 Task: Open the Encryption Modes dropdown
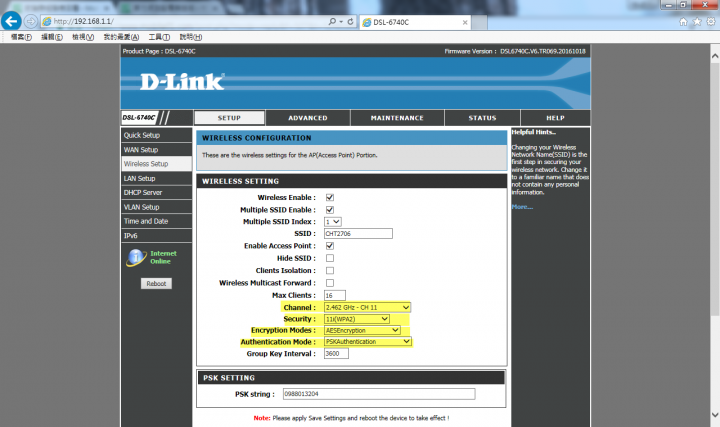(362, 330)
